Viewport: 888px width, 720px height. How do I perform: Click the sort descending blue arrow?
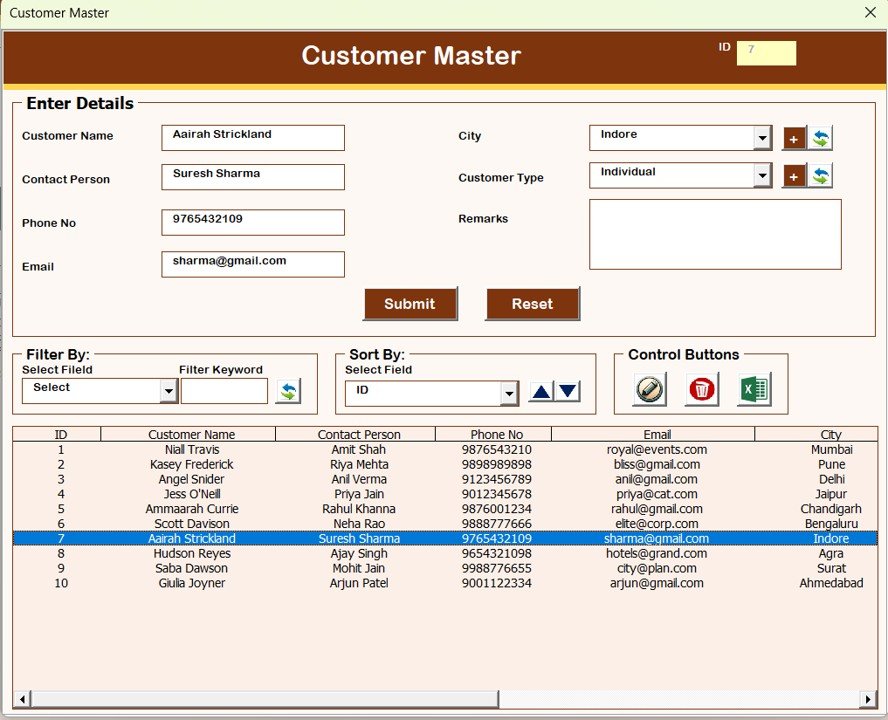click(565, 392)
